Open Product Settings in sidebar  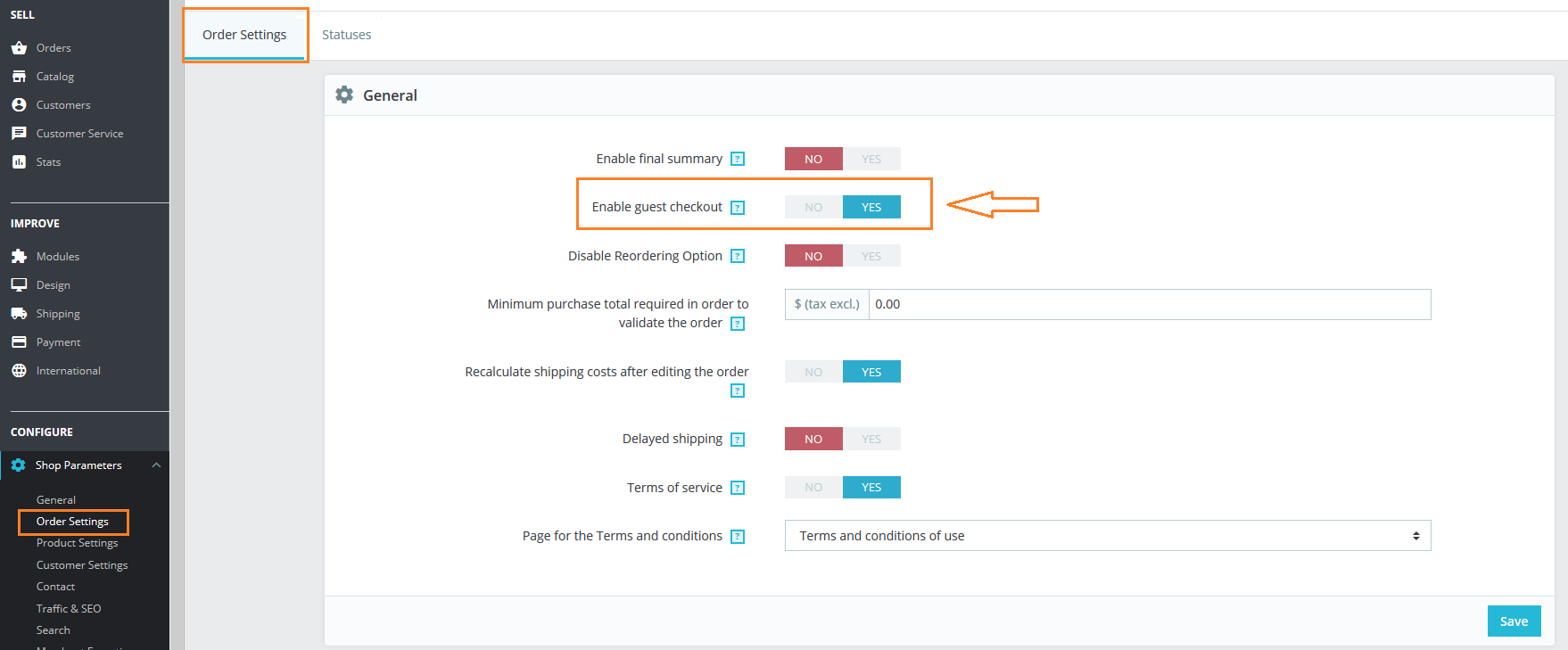[x=77, y=543]
